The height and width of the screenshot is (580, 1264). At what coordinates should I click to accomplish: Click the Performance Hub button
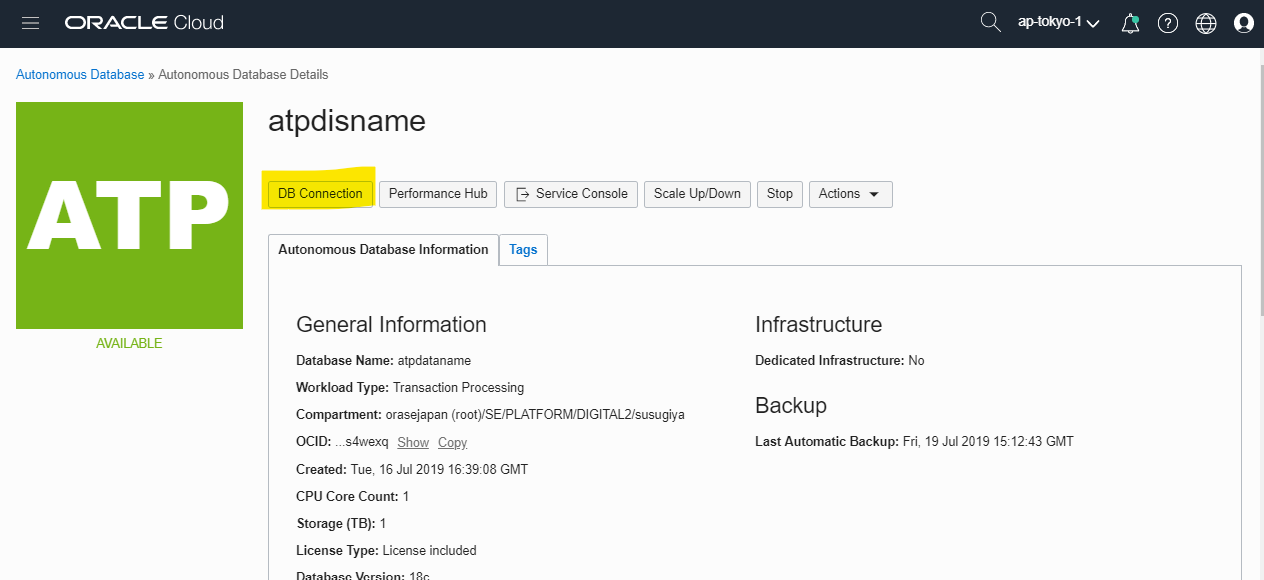pyautogui.click(x=437, y=194)
